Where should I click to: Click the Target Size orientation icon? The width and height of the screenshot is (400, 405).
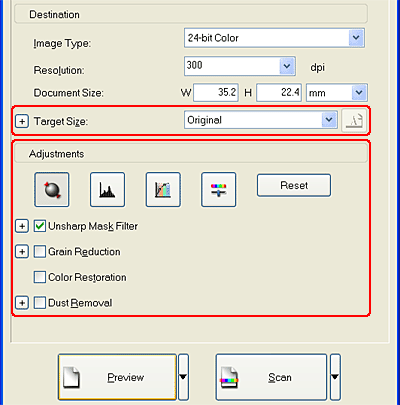coord(354,120)
